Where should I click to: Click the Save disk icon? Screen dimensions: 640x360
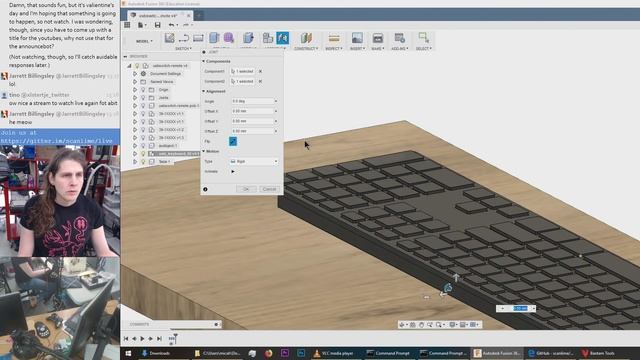(x=158, y=25)
